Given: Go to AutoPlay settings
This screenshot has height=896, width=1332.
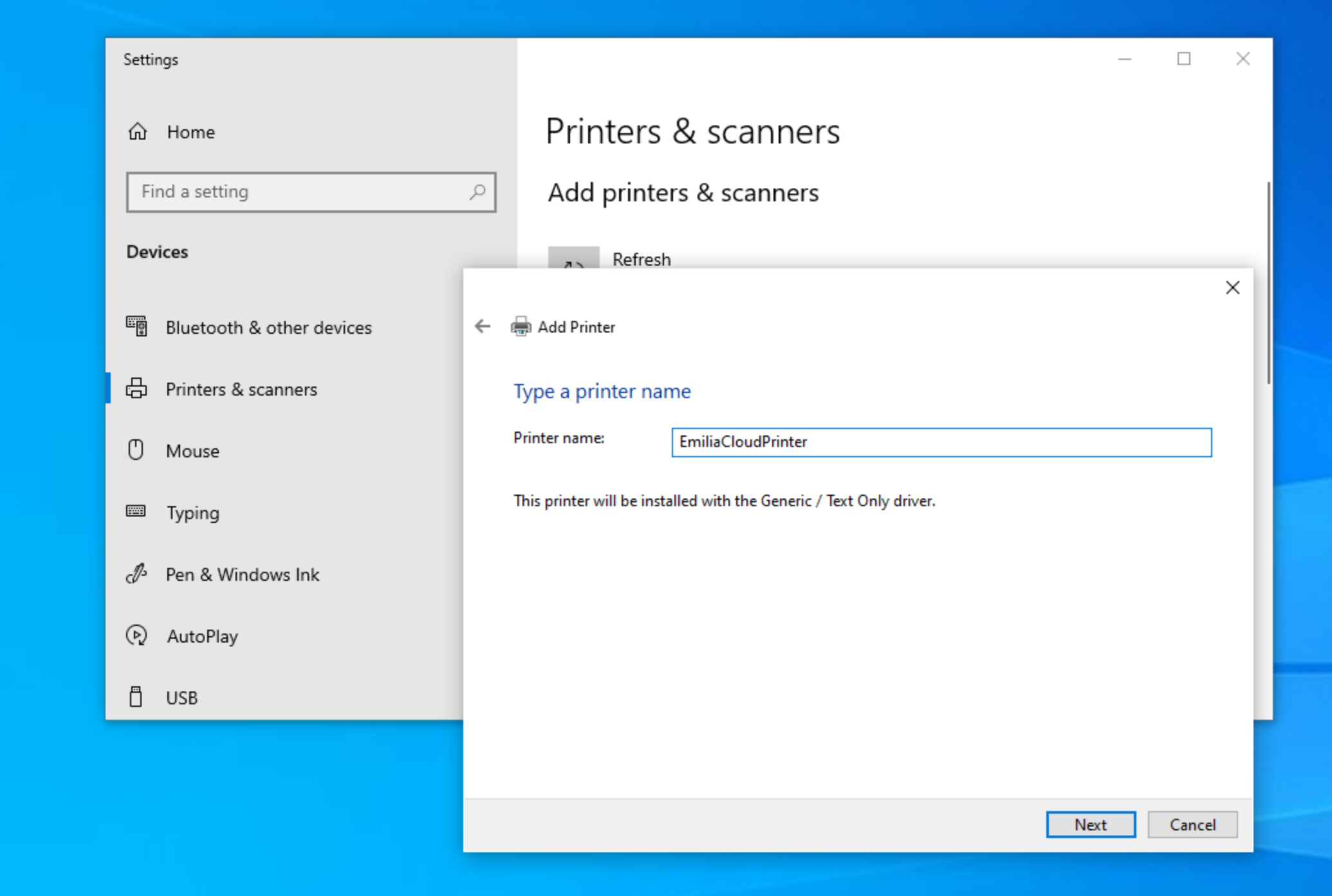Looking at the screenshot, I should pyautogui.click(x=202, y=636).
